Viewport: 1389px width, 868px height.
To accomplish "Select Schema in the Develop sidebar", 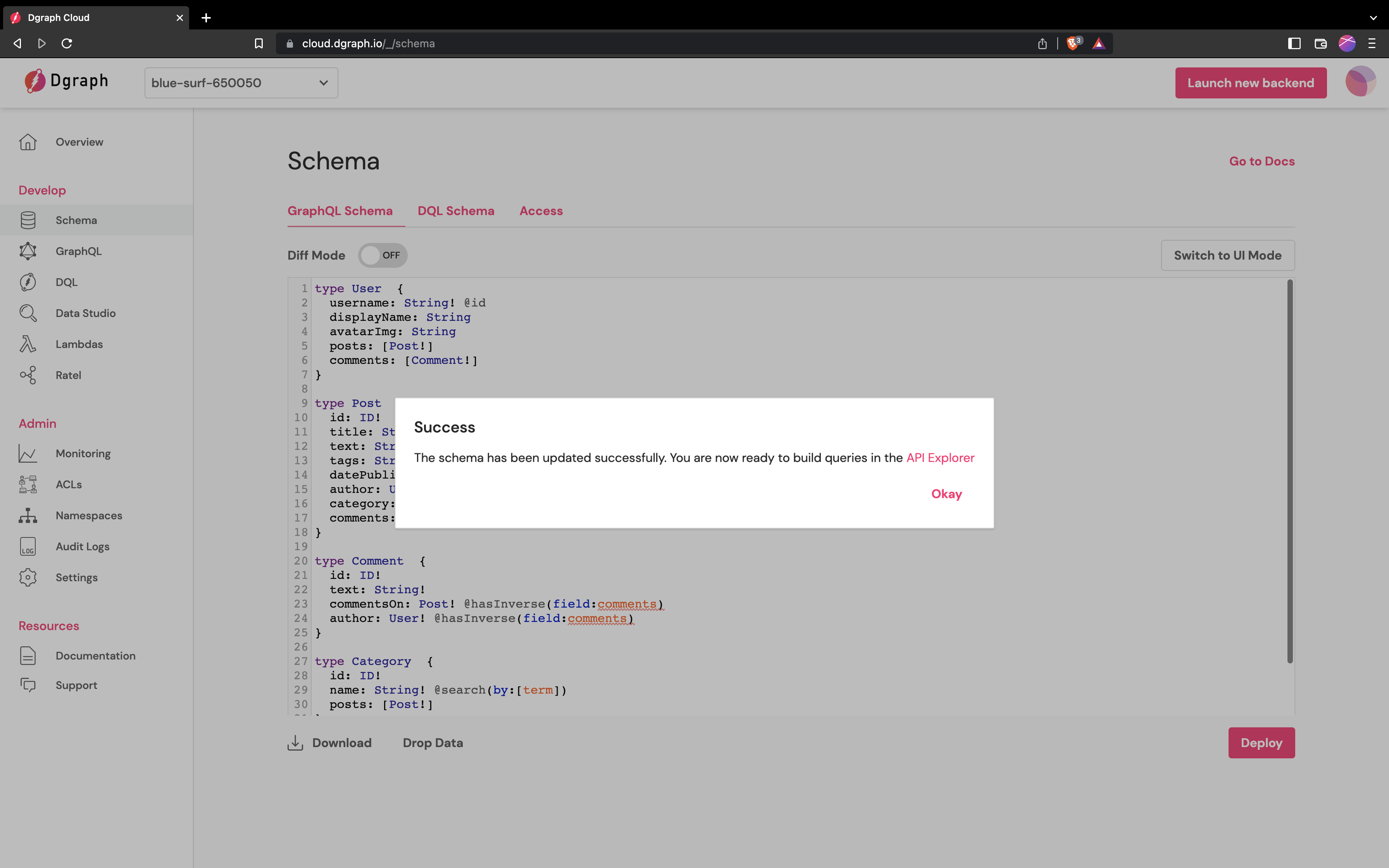I will coord(76,220).
